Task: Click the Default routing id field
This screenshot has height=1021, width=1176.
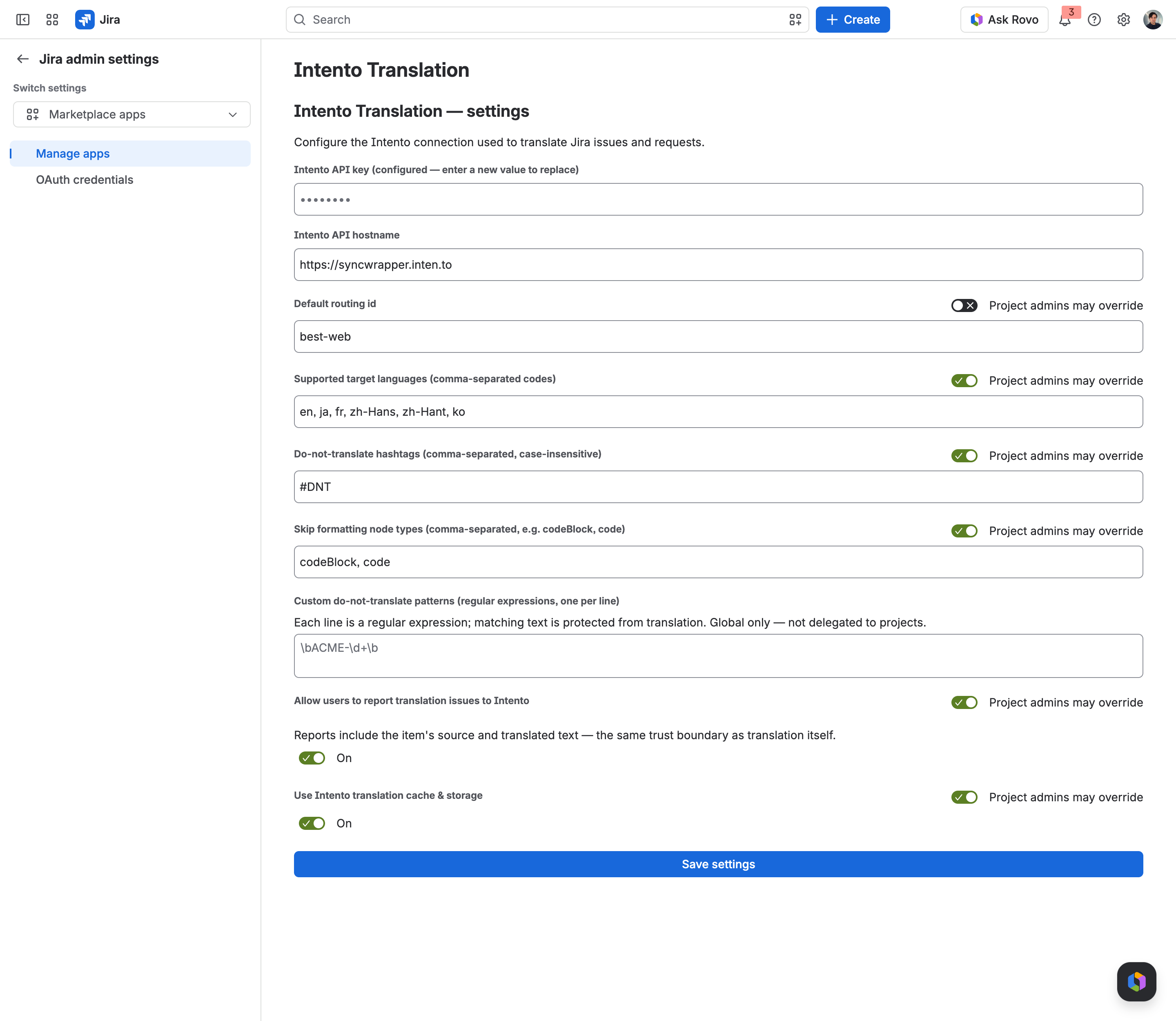Action: (718, 337)
